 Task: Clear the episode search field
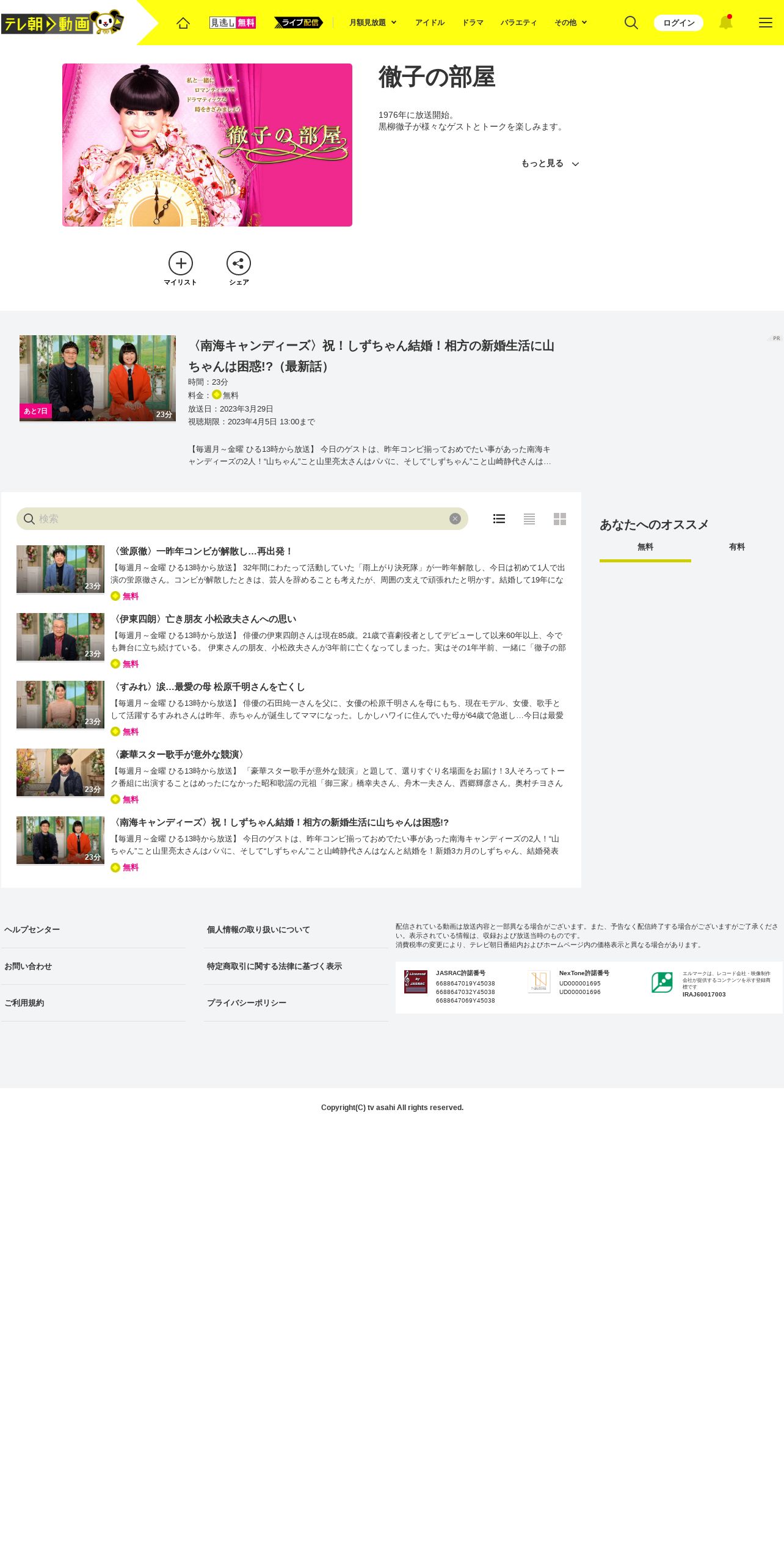[x=455, y=518]
